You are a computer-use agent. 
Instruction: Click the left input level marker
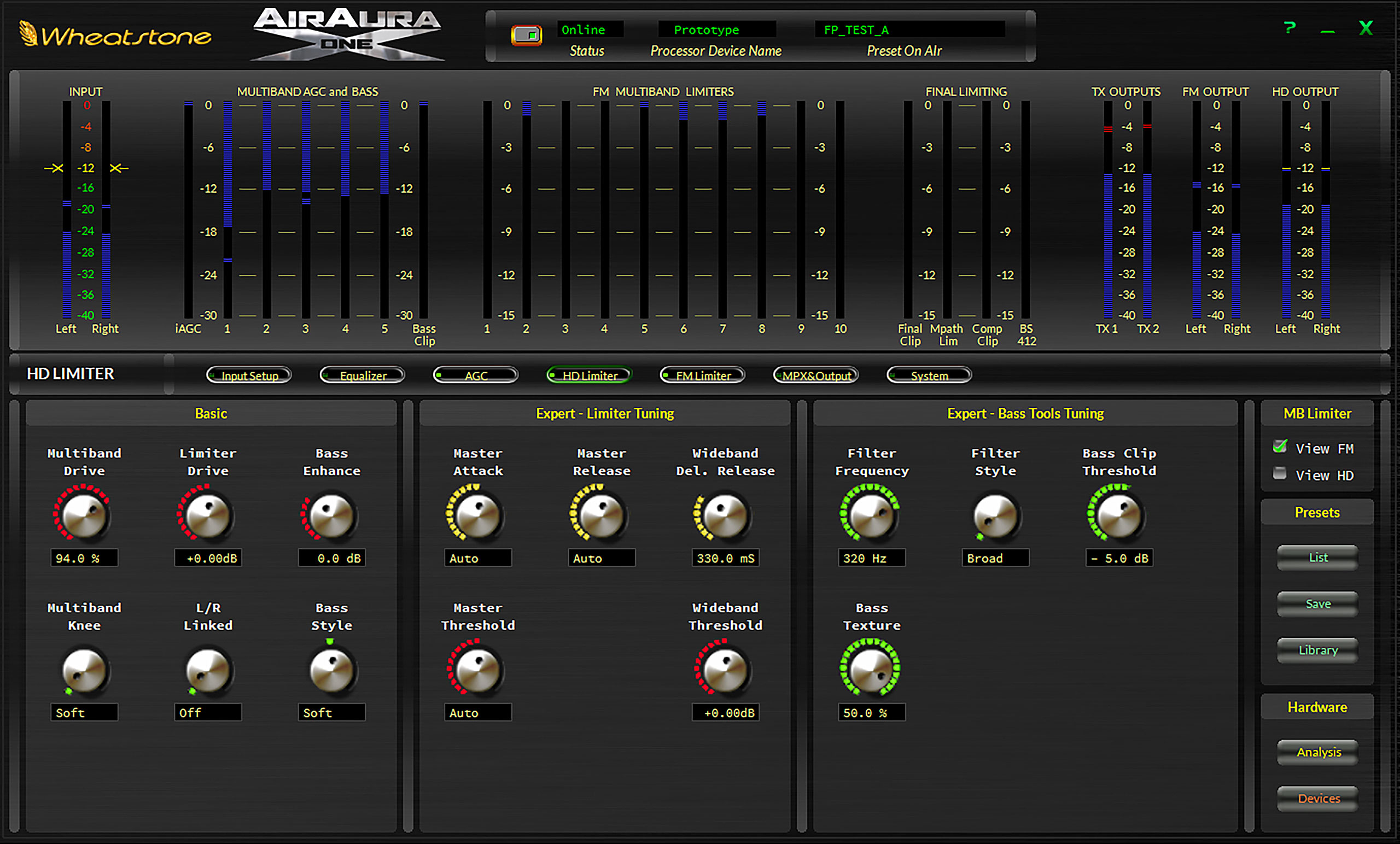[54, 168]
